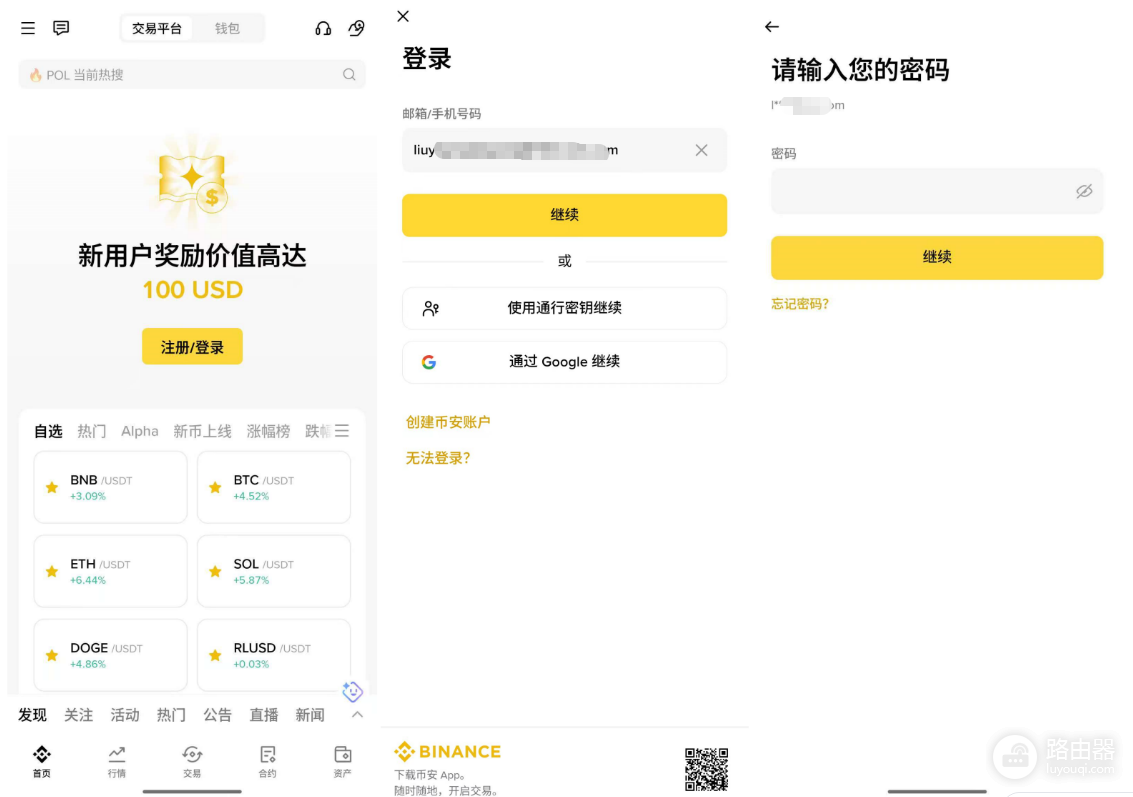Go to the 首页 home nav icon
This screenshot has width=1133, height=797.
click(x=42, y=762)
